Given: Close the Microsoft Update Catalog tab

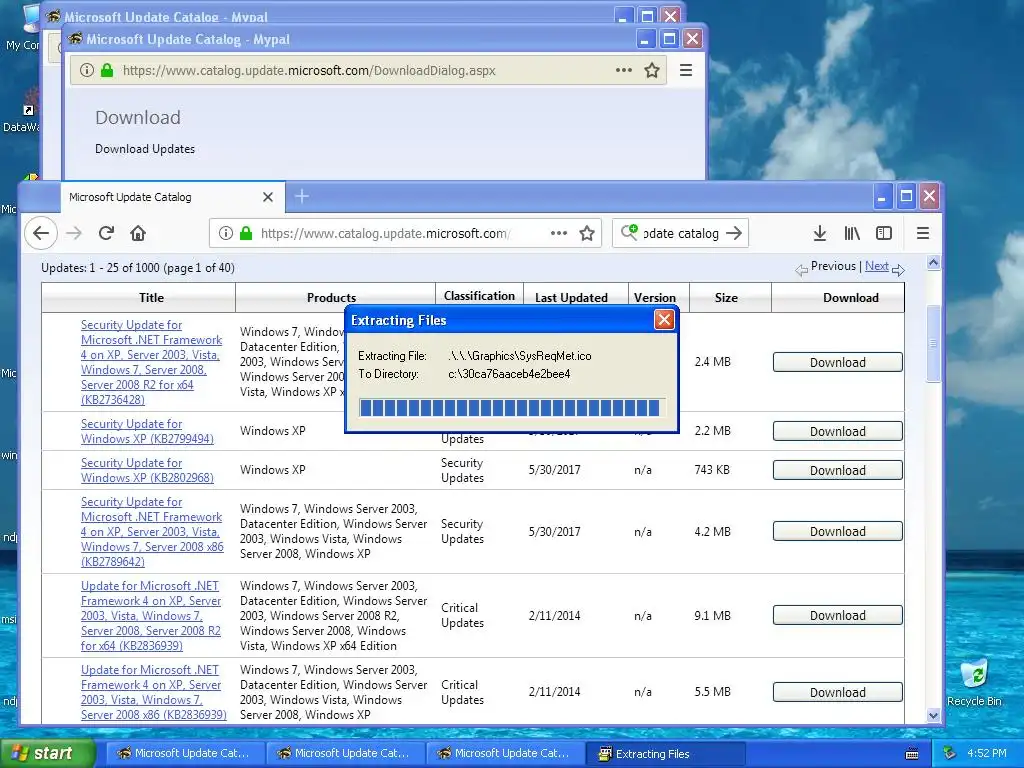Looking at the screenshot, I should (268, 197).
